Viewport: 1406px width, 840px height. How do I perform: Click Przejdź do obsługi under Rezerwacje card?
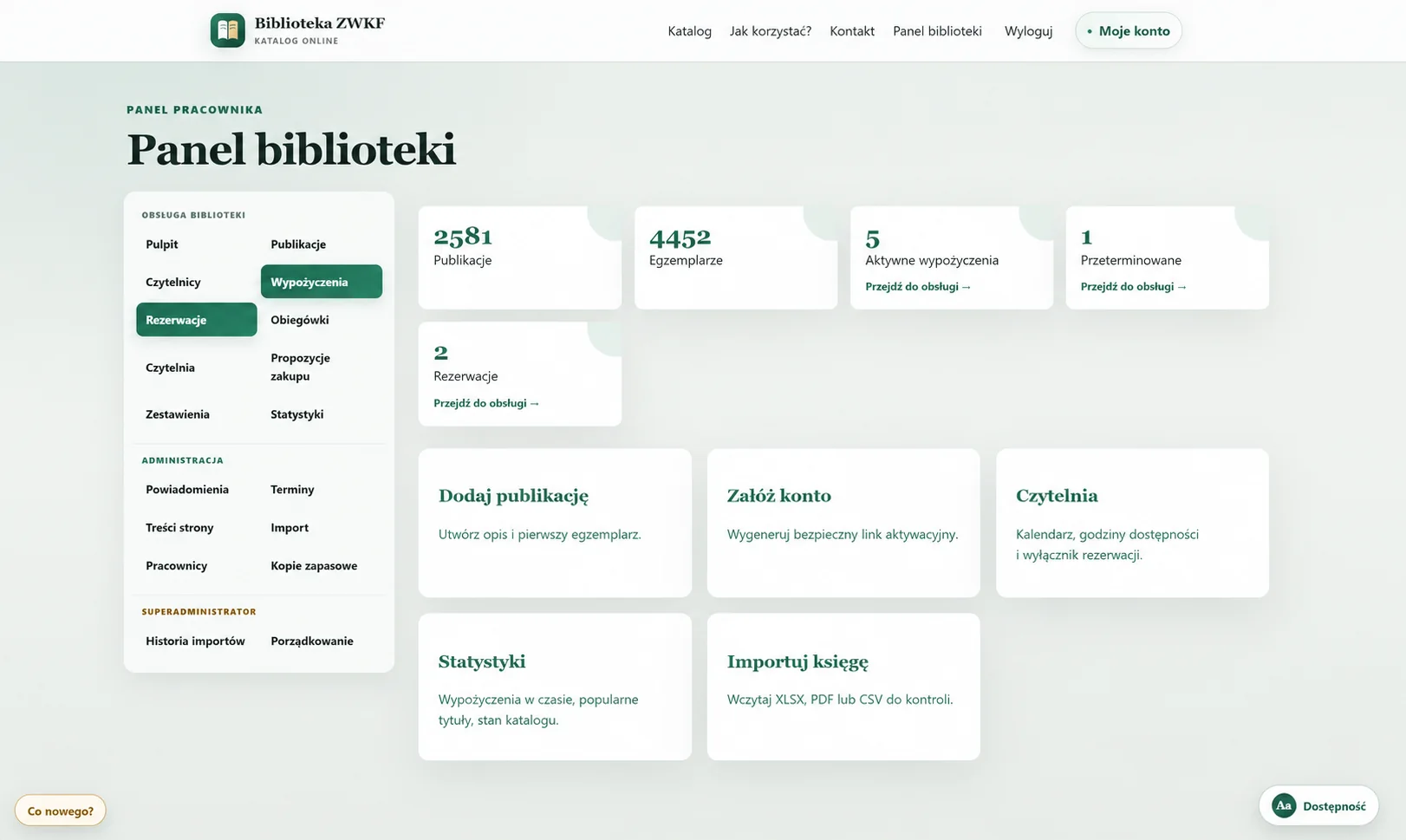click(x=486, y=403)
